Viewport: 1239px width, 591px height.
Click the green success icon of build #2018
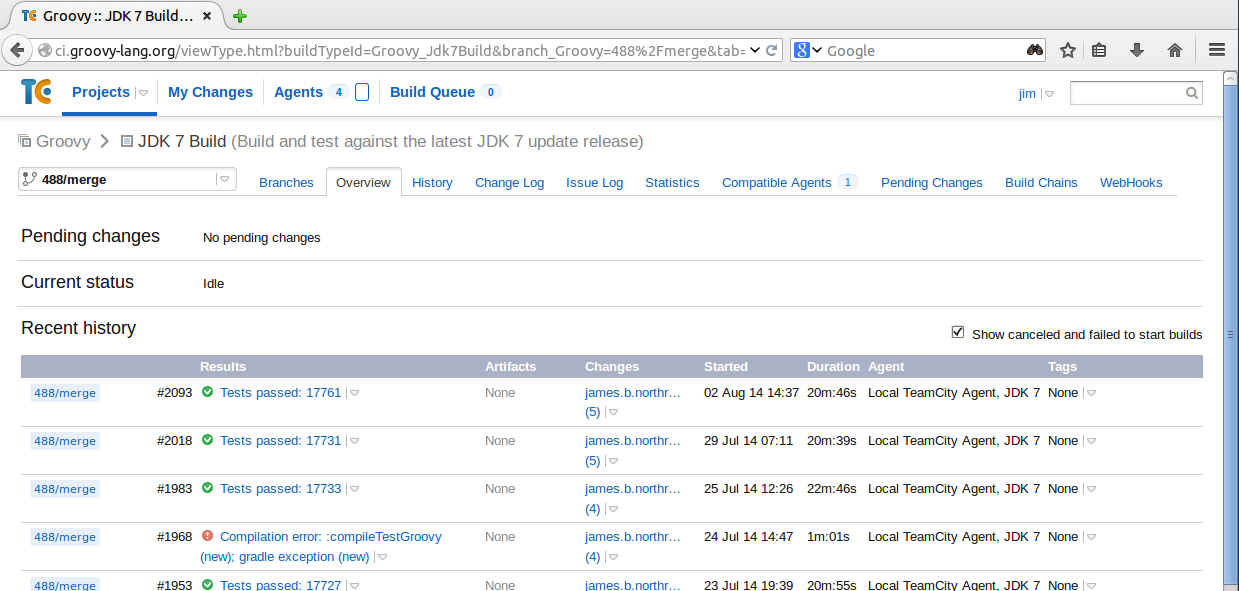208,440
